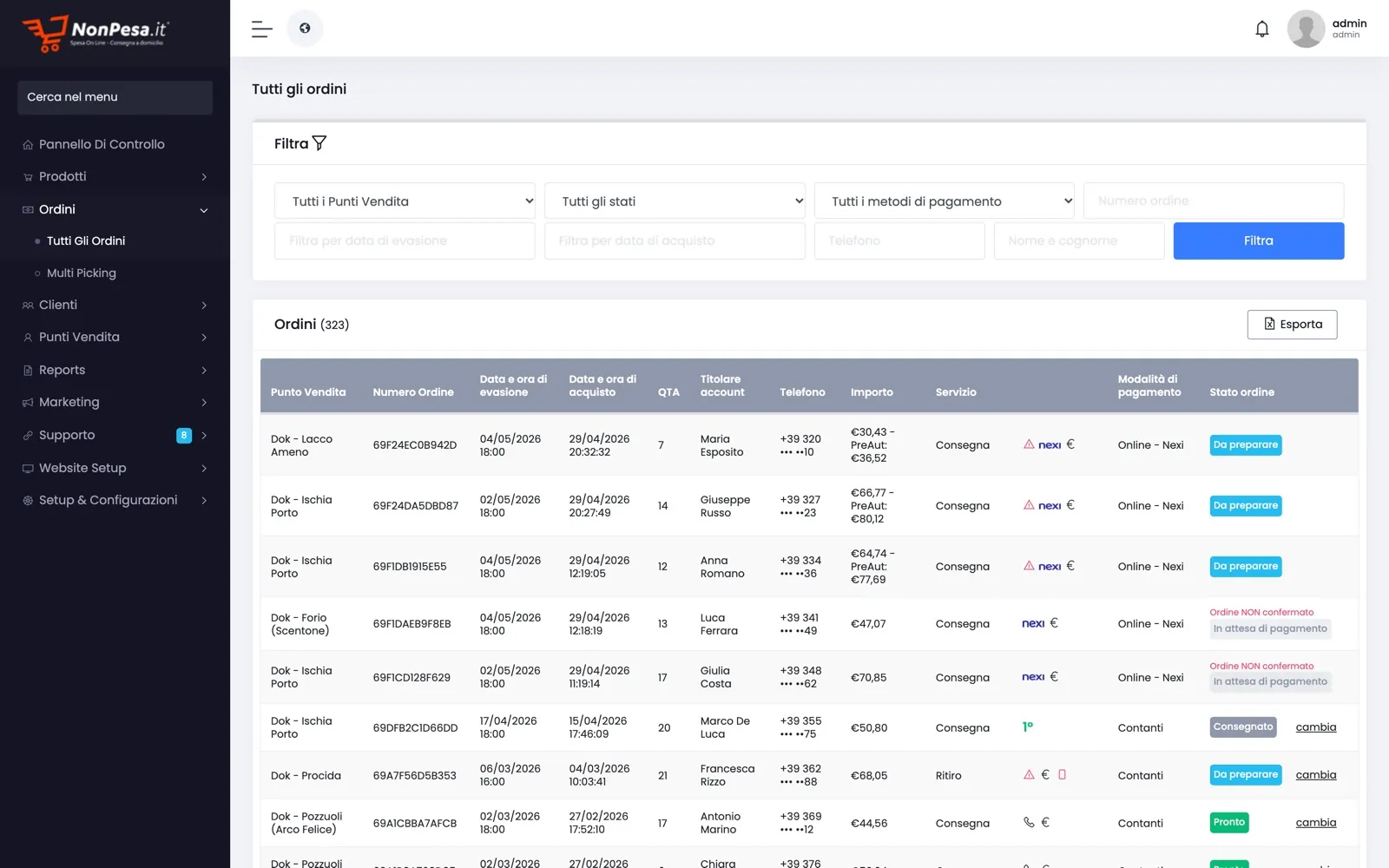
Task: Open Website Setup menu
Action: click(x=115, y=468)
